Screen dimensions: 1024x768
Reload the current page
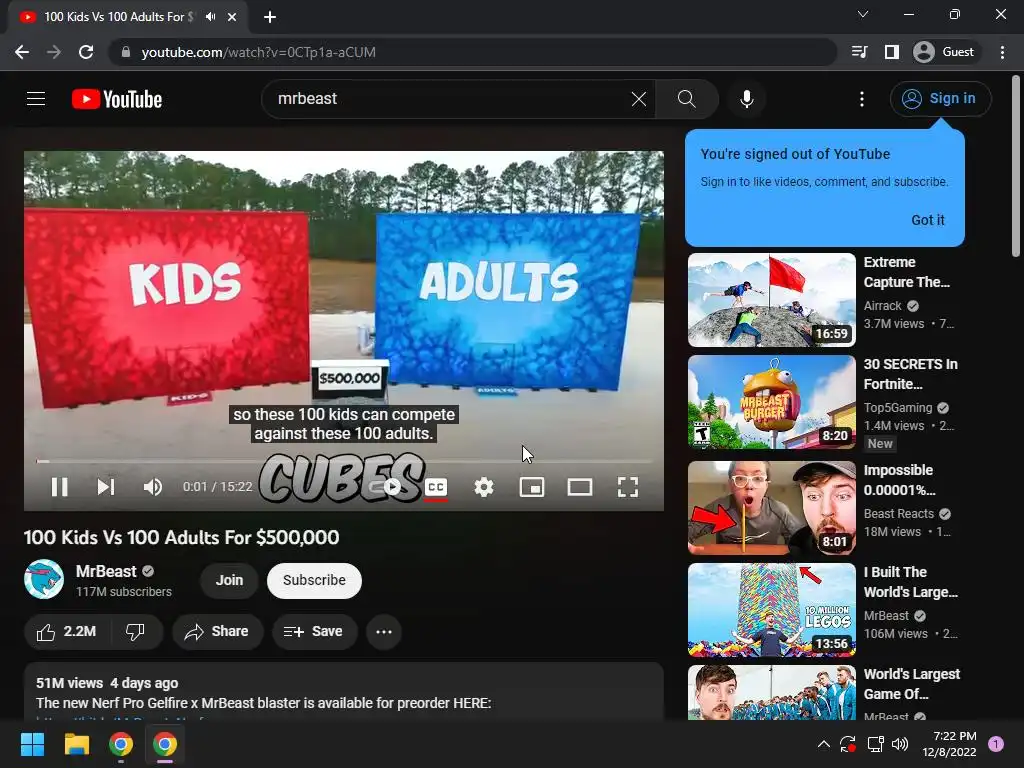point(86,52)
